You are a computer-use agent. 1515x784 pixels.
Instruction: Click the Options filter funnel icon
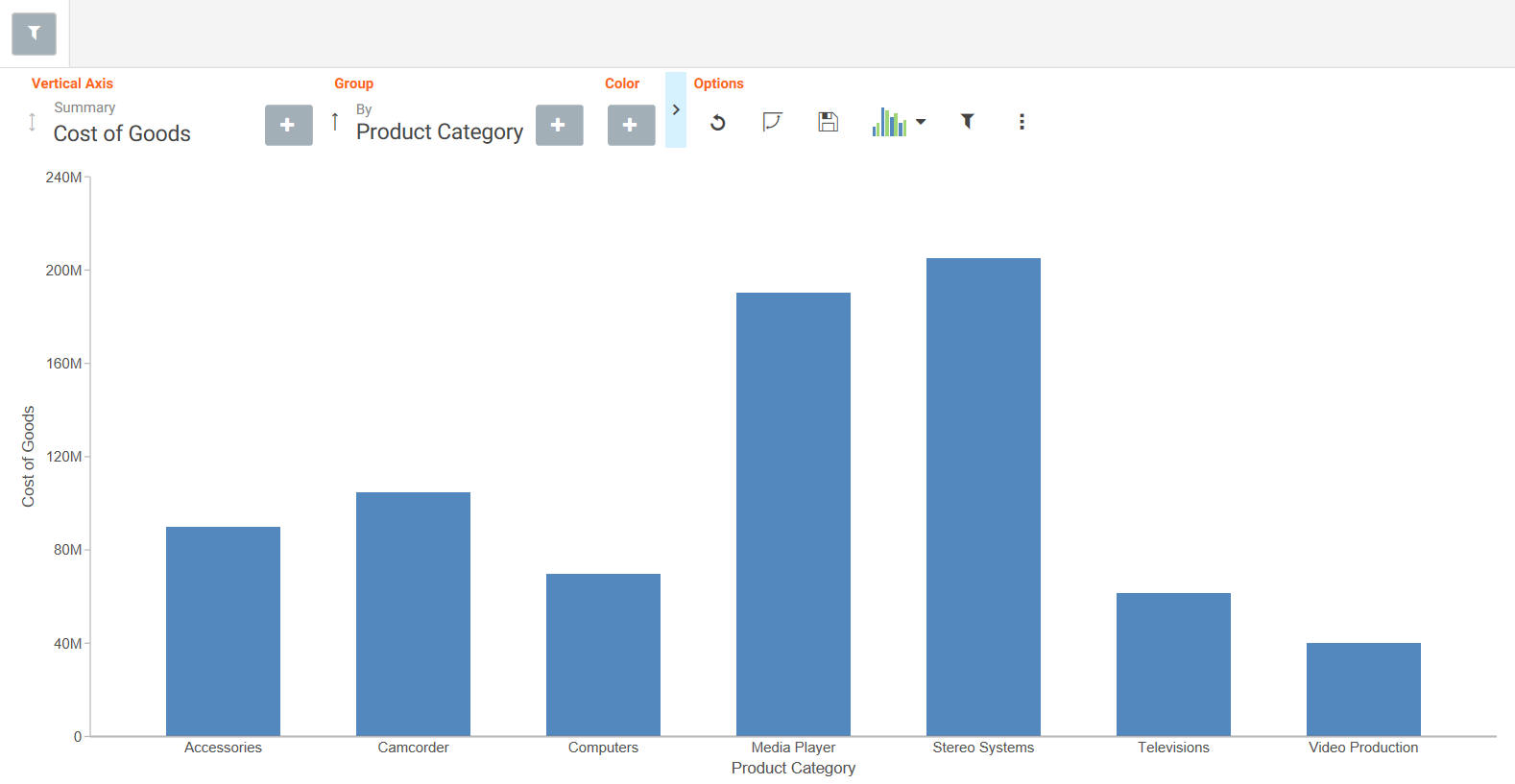point(968,121)
